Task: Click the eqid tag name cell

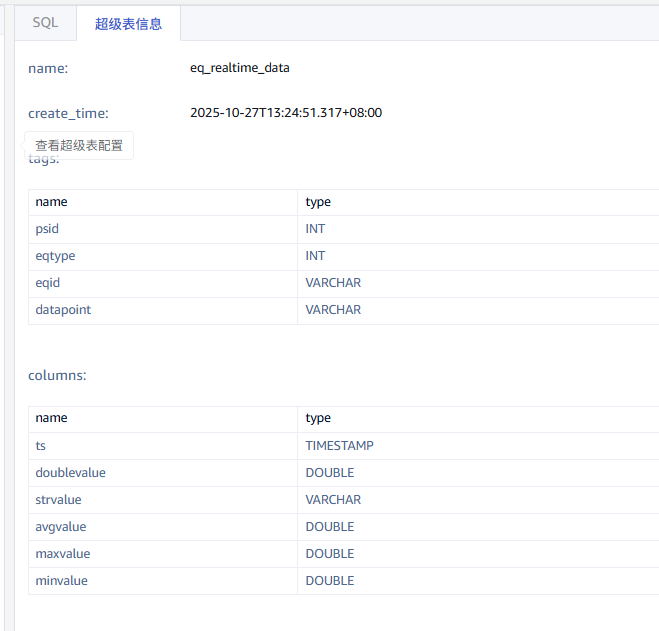Action: coord(48,283)
